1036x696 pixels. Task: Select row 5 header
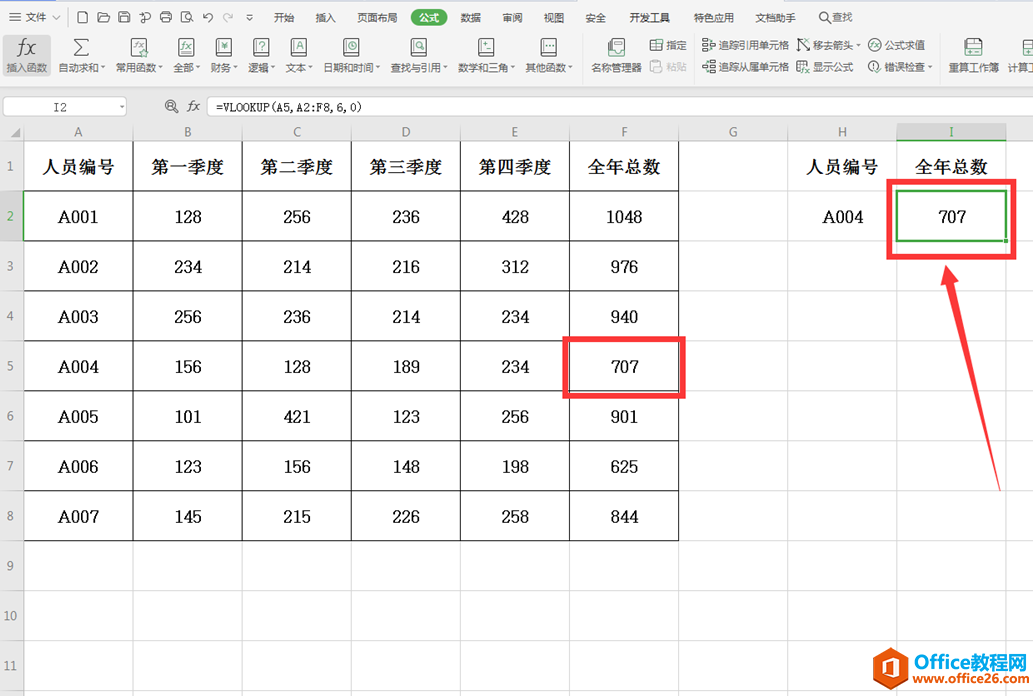(11, 366)
